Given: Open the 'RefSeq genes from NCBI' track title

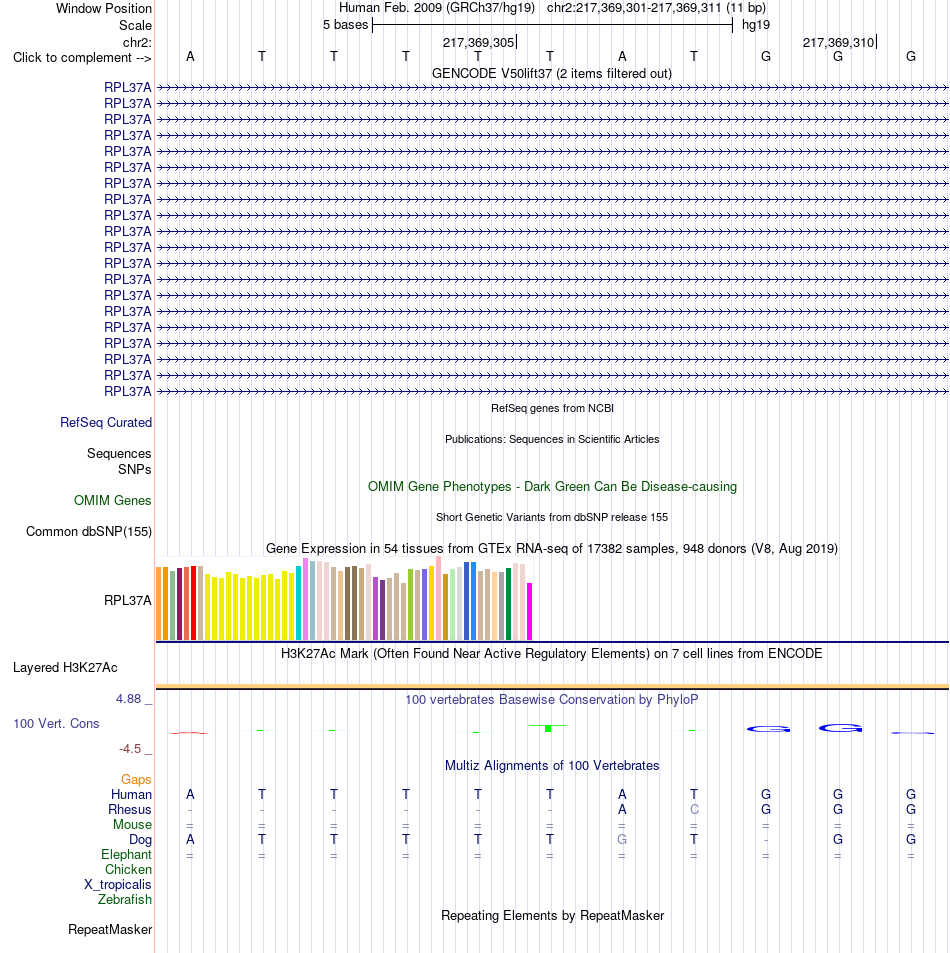Looking at the screenshot, I should point(552,408).
